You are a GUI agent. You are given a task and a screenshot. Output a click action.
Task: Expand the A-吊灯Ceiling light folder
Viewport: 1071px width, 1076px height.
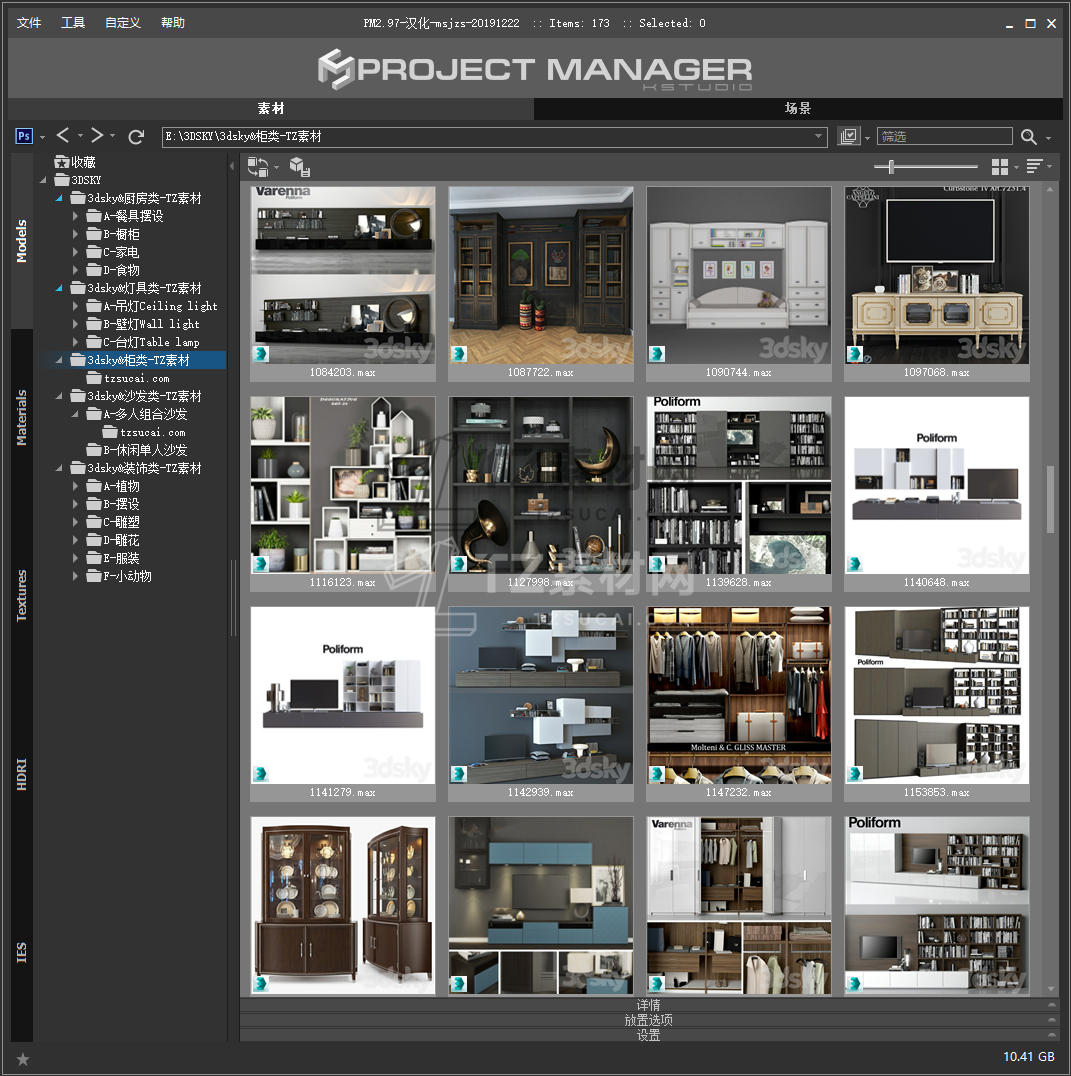tap(76, 306)
